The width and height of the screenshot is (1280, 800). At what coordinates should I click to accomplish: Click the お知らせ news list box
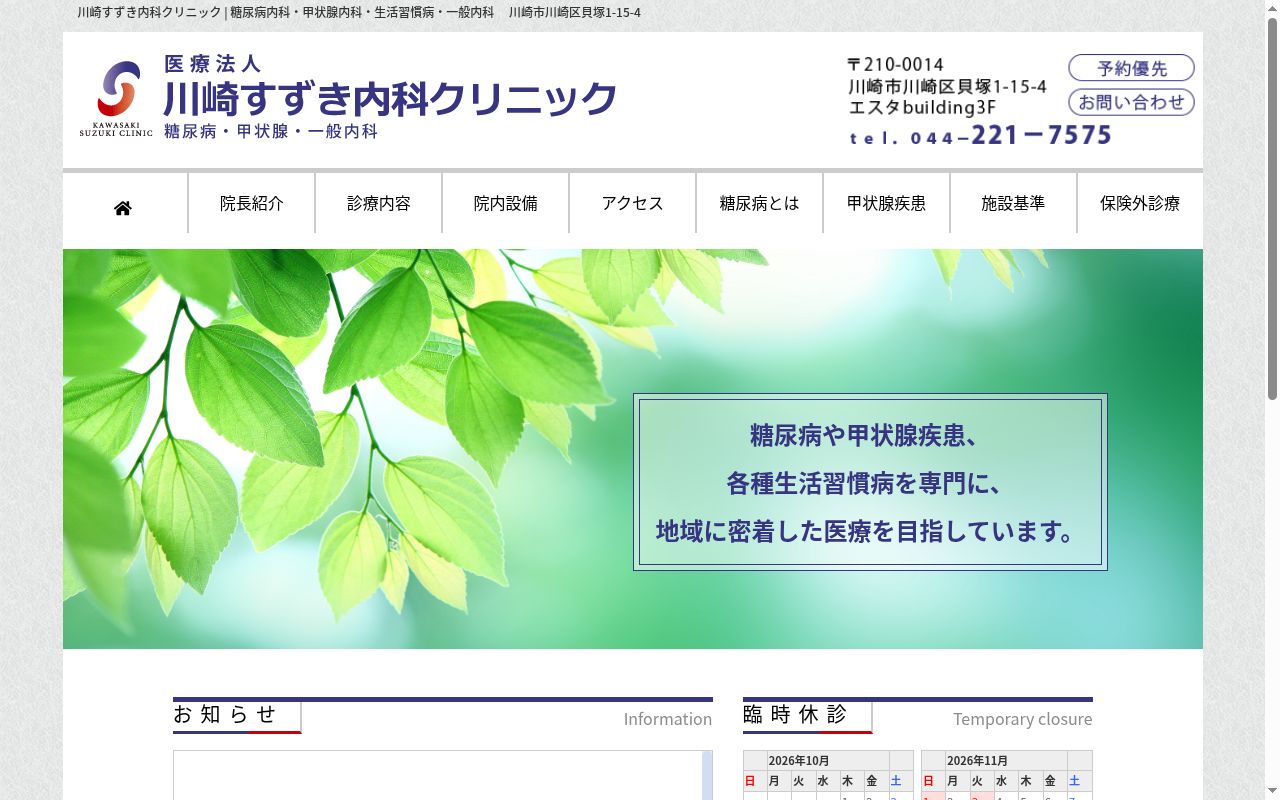[x=443, y=775]
